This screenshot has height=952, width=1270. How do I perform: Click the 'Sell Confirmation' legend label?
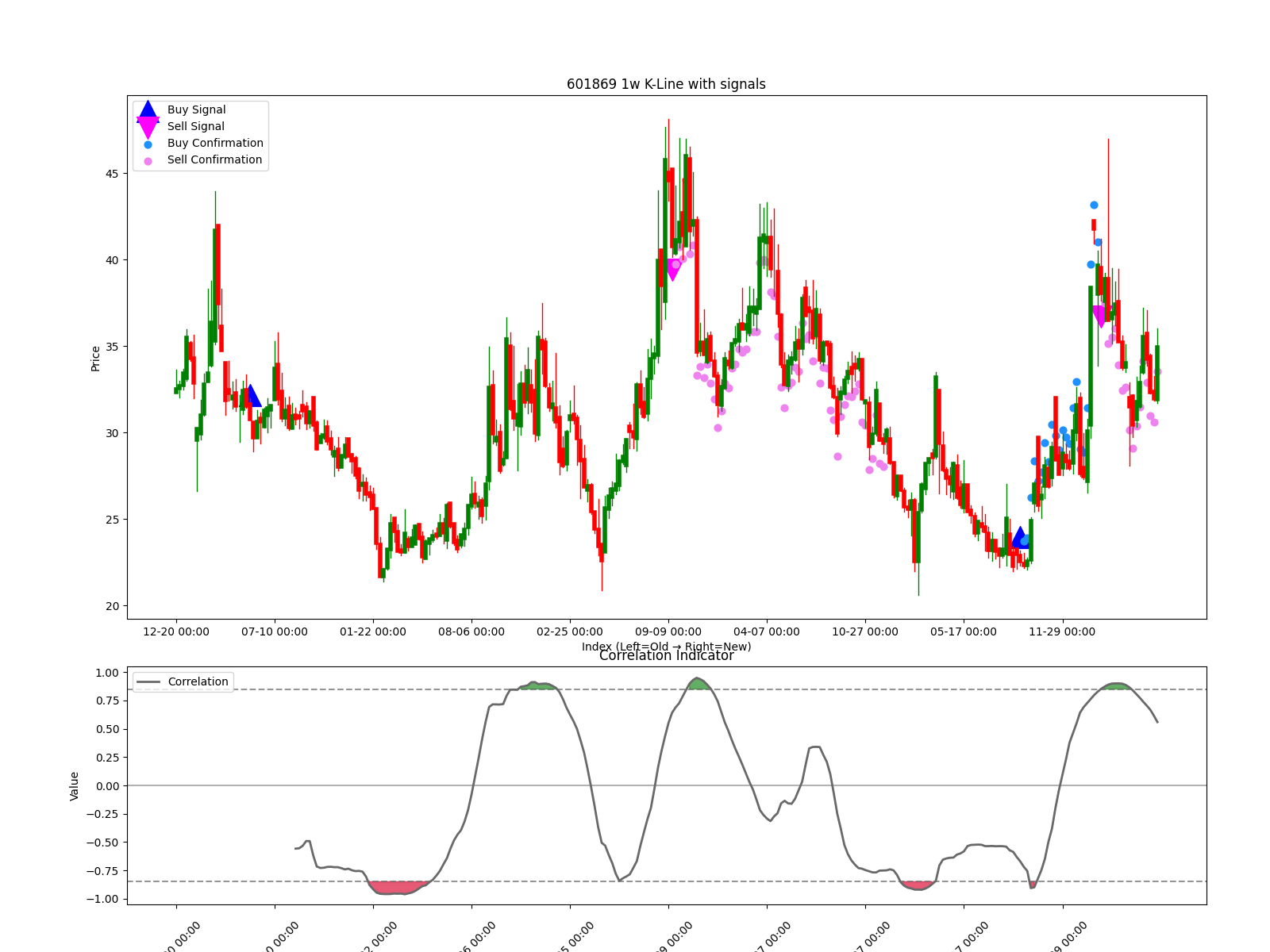coord(214,160)
